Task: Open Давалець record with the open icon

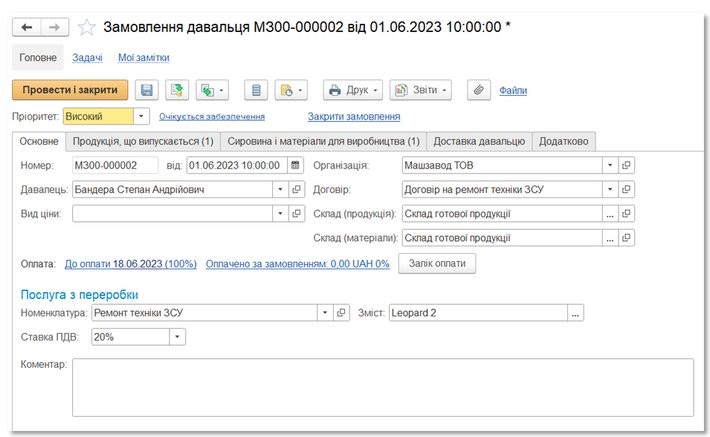Action: pos(296,188)
